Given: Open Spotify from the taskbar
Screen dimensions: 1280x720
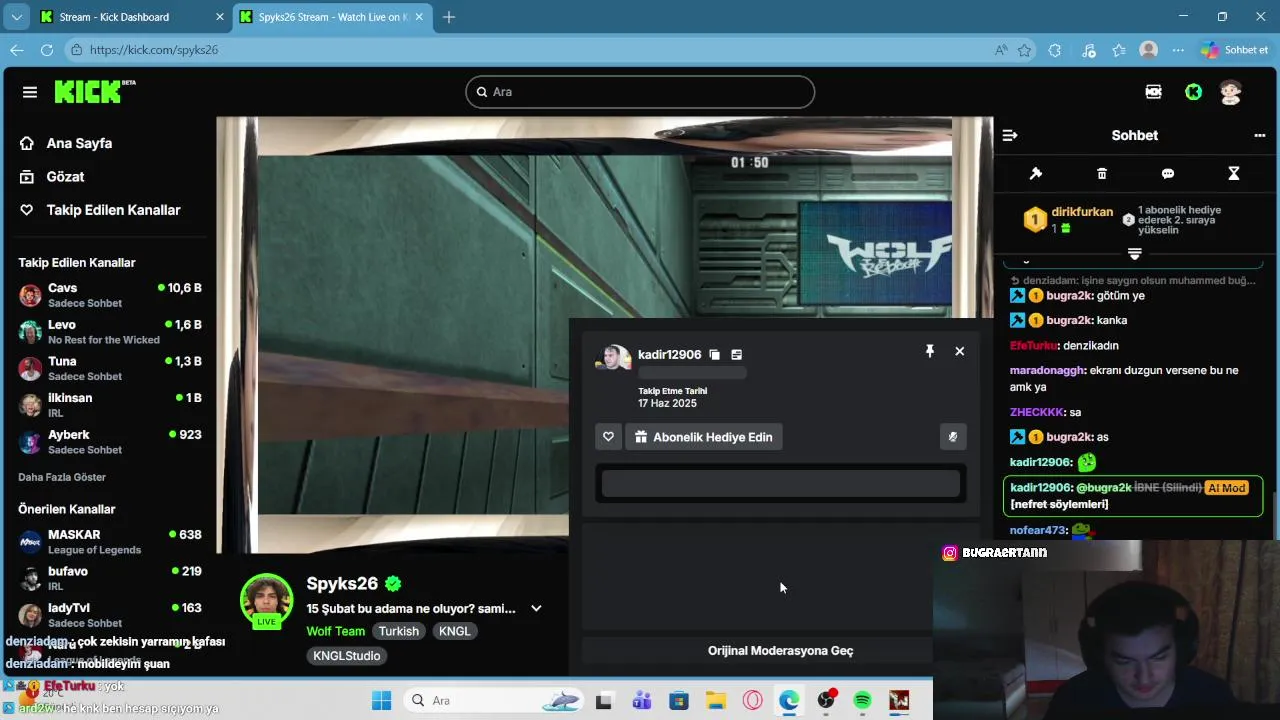Looking at the screenshot, I should [x=863, y=701].
